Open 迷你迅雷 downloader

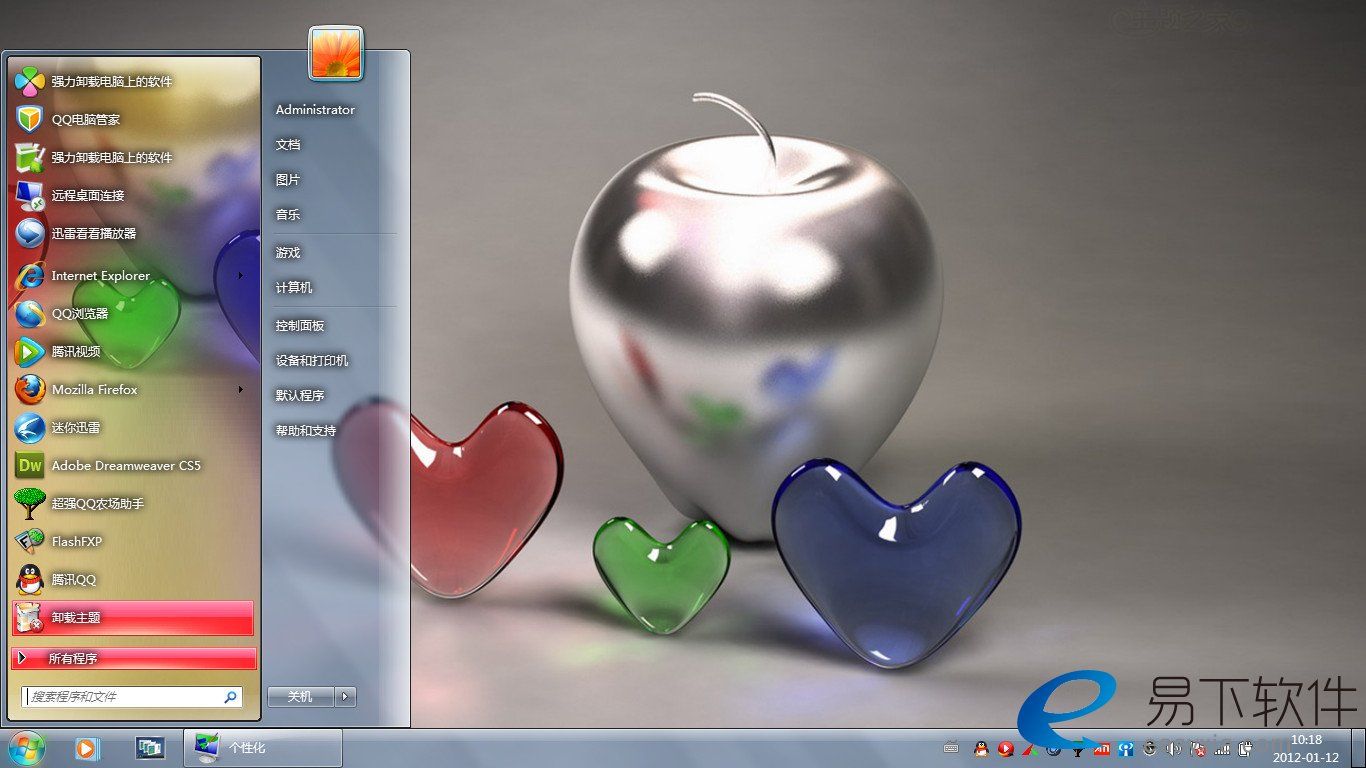pos(132,427)
